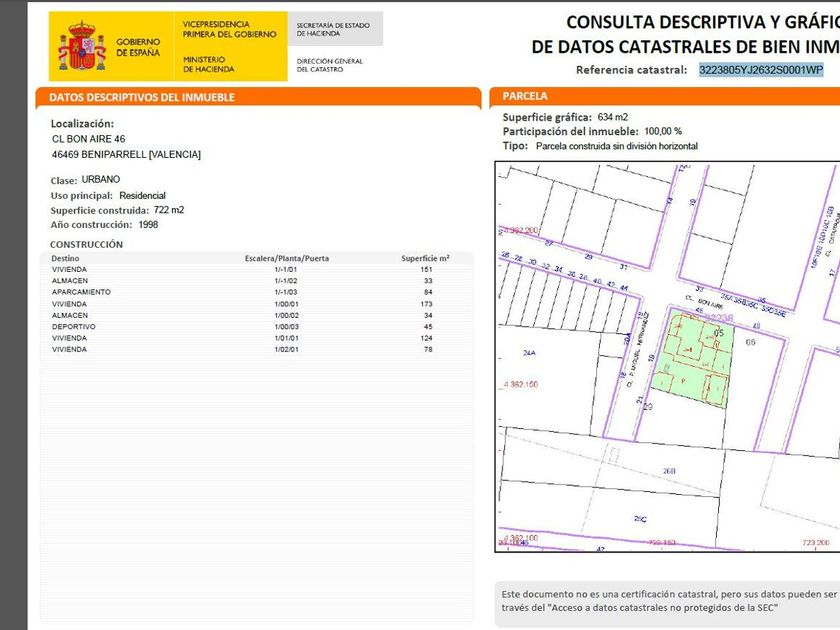
Task: Click the MINISTERIO DE HACIENDA logo text
Action: [208, 64]
